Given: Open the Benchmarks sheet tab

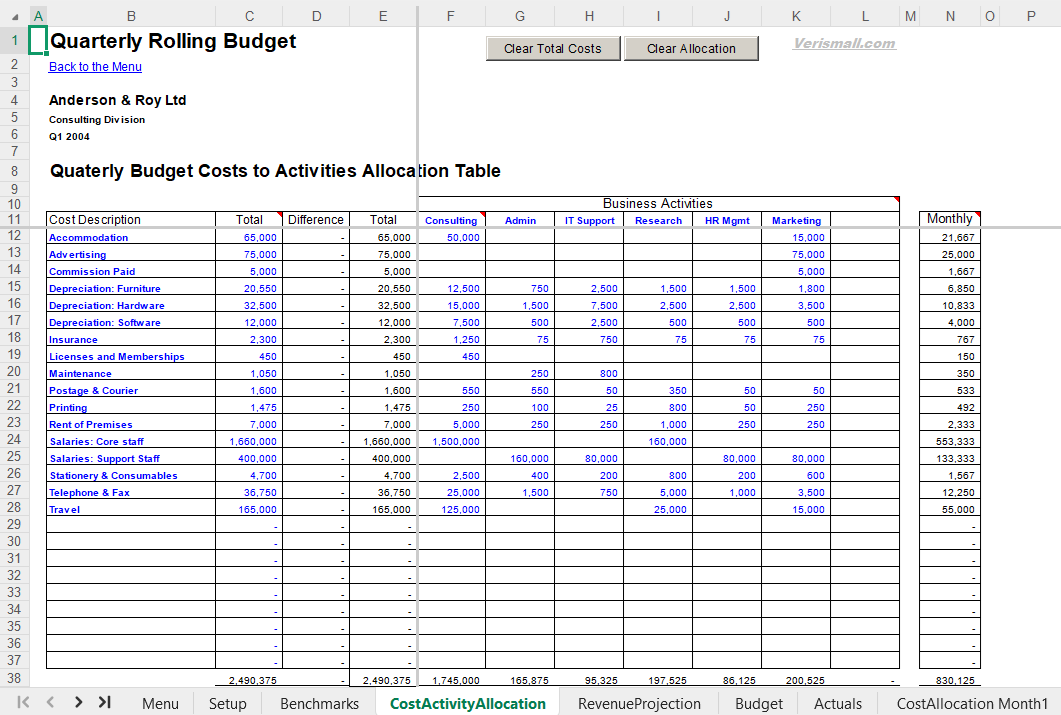Looking at the screenshot, I should (318, 703).
